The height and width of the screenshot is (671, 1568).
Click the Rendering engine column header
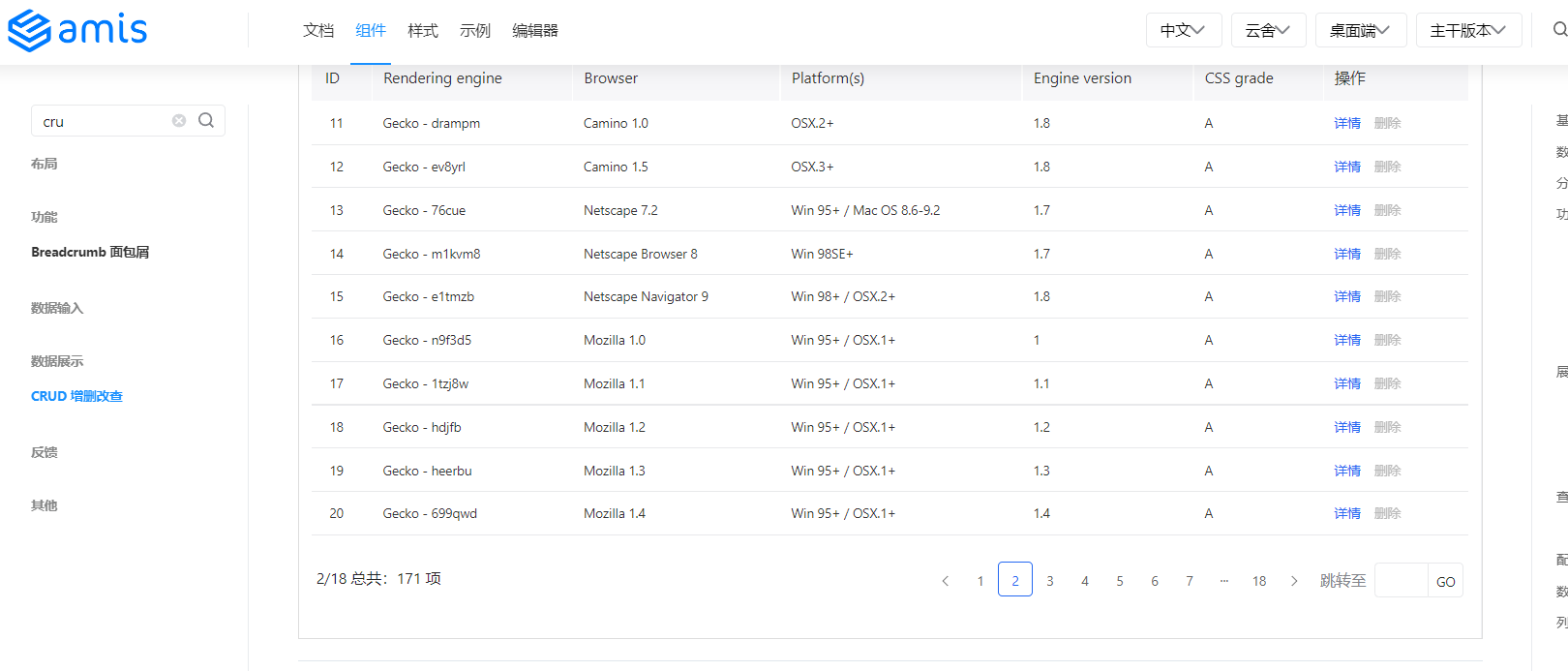coord(442,78)
